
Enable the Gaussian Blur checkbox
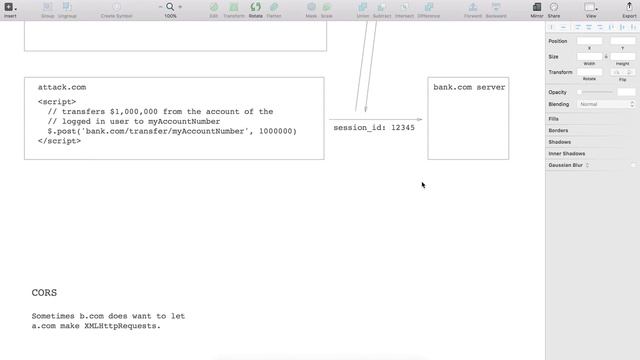click(x=633, y=165)
